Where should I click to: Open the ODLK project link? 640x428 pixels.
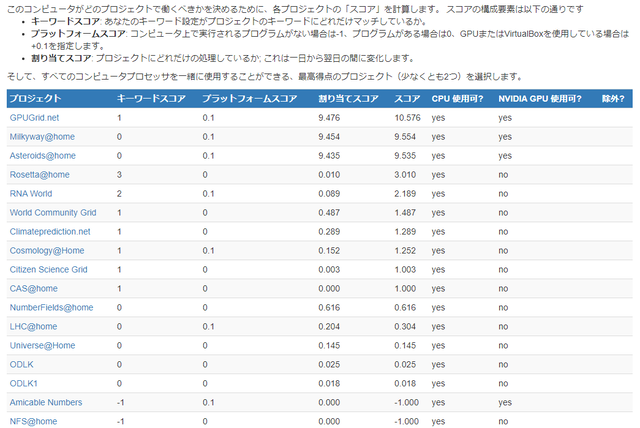(22, 364)
